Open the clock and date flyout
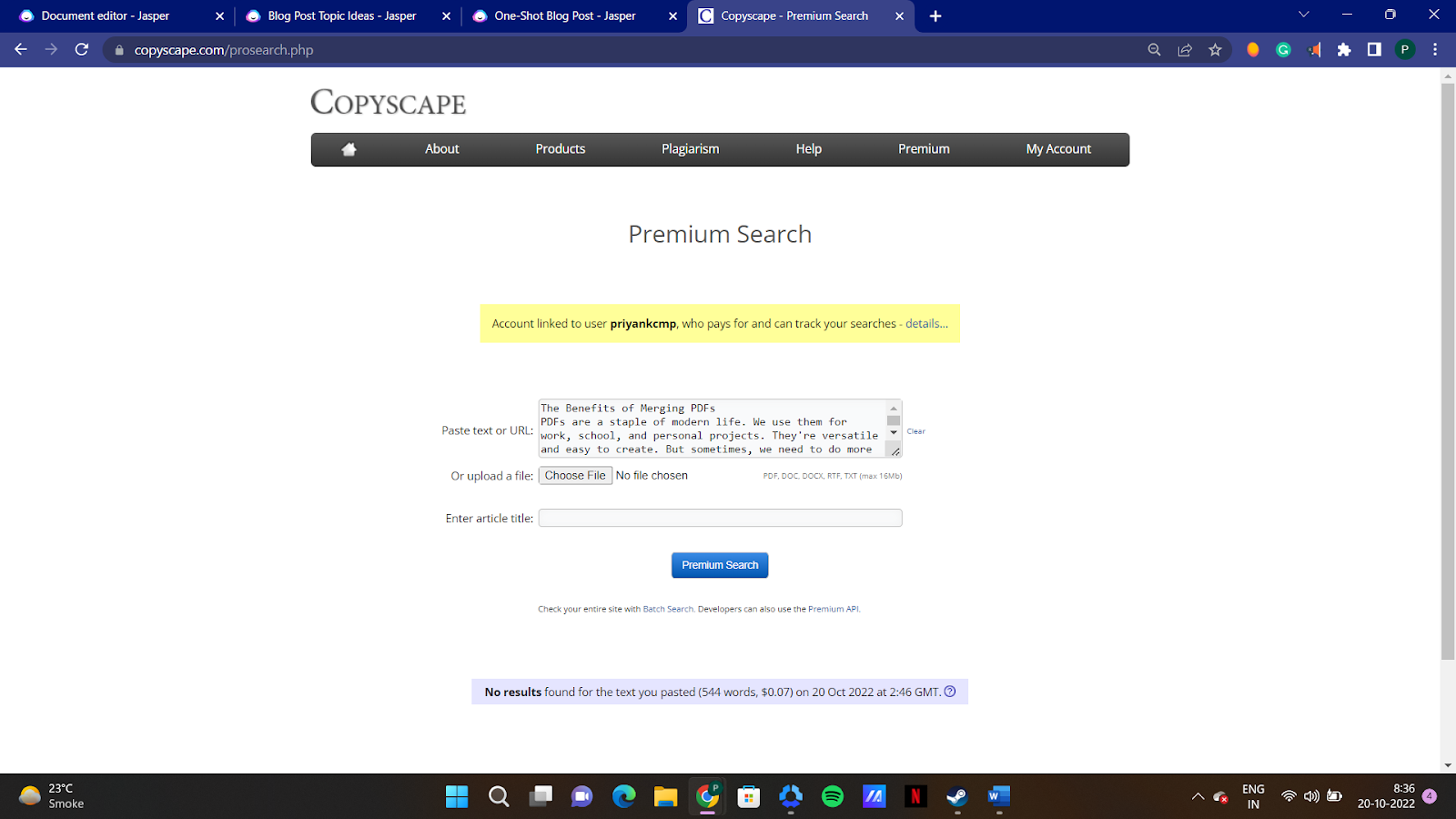Viewport: 1456px width, 819px height. (x=1386, y=796)
